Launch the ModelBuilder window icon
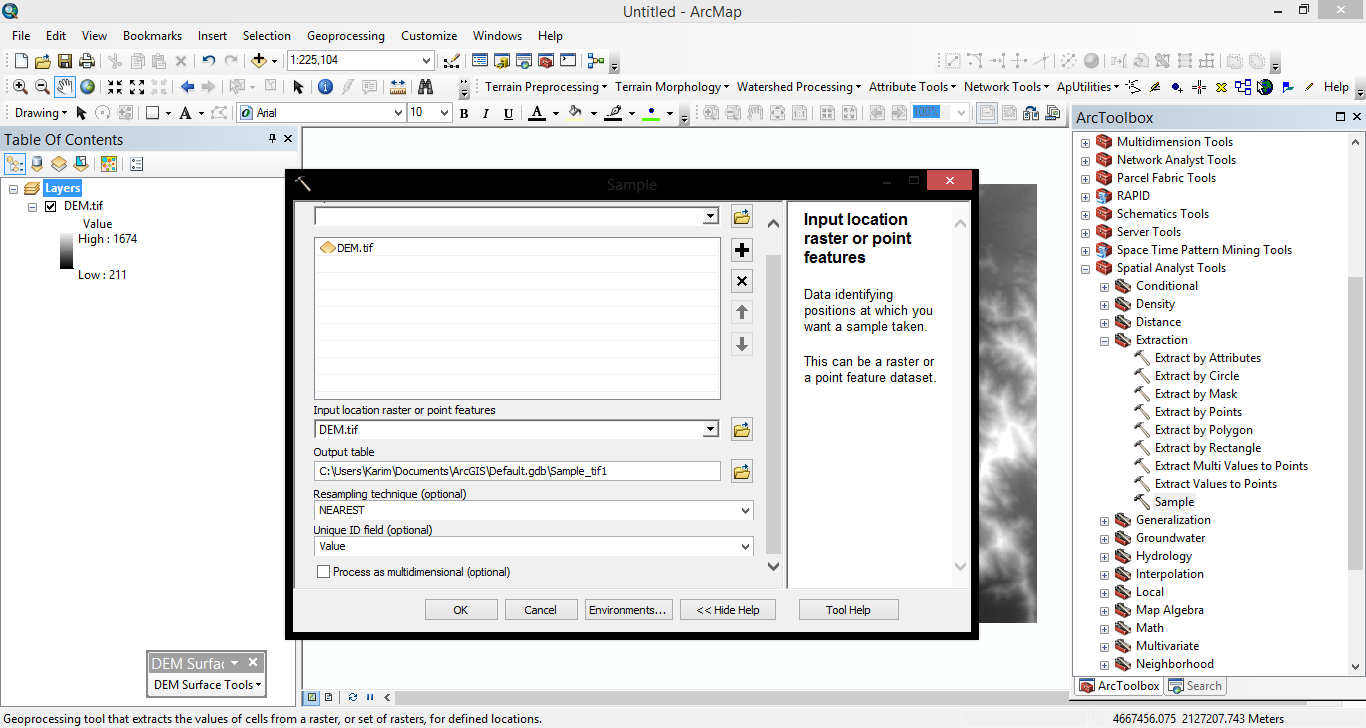The height and width of the screenshot is (728, 1366). pos(596,61)
